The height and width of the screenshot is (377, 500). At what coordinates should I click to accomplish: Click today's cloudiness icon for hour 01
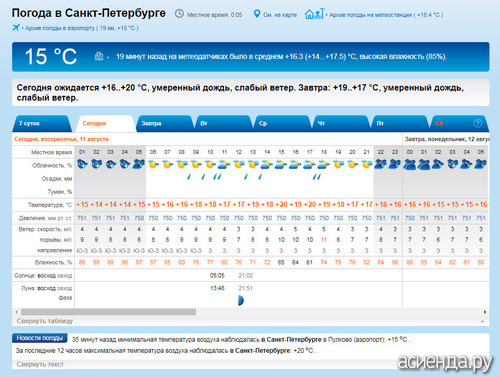click(x=82, y=164)
